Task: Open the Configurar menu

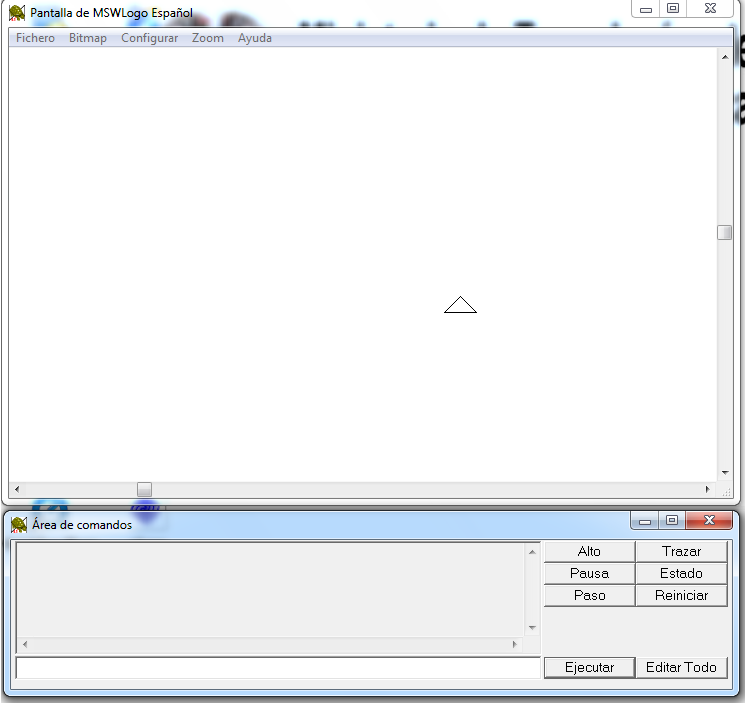Action: (x=149, y=38)
